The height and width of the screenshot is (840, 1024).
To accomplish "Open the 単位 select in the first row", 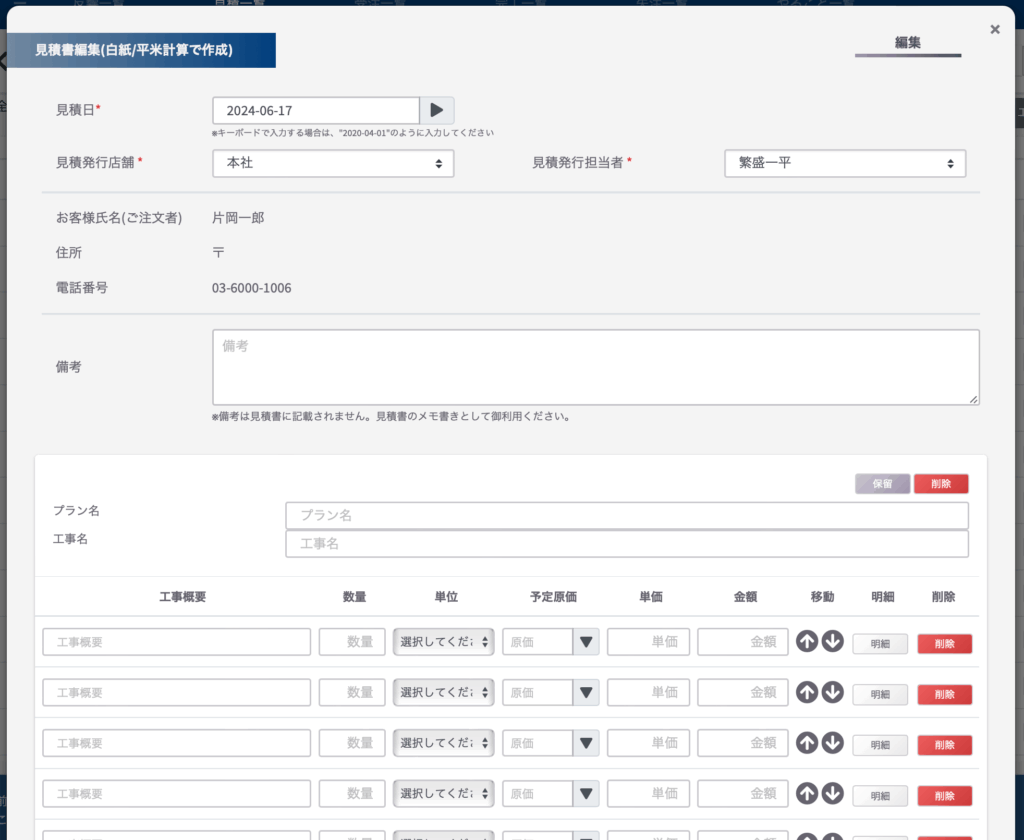I will [x=443, y=642].
